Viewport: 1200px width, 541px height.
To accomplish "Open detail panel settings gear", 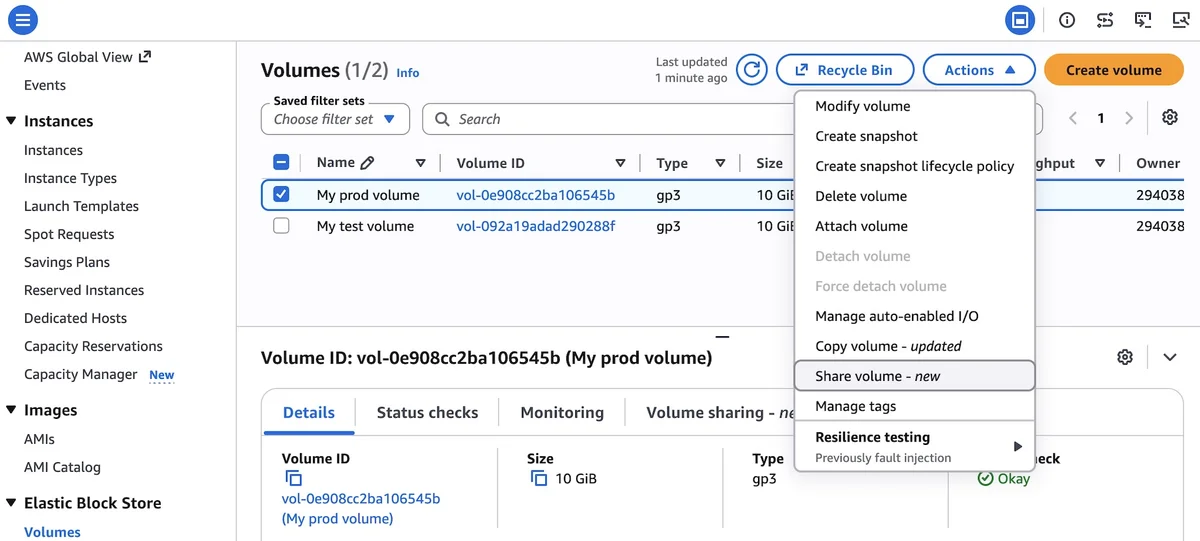I will (1125, 357).
